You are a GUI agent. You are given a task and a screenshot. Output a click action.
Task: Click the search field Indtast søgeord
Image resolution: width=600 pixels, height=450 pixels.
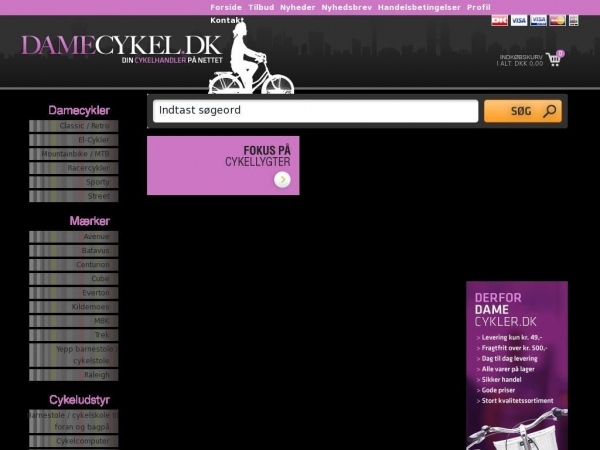coord(316,111)
